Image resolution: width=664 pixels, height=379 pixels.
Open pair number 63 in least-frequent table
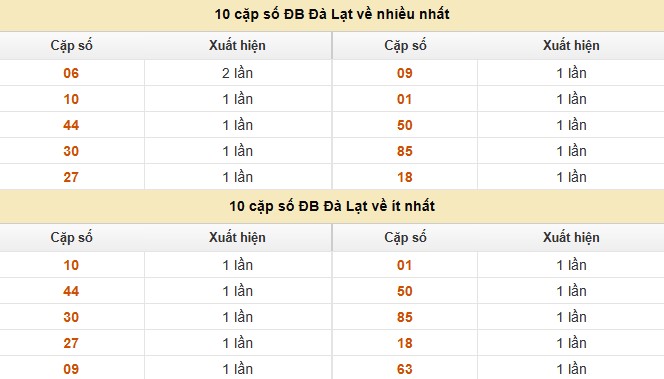404,369
